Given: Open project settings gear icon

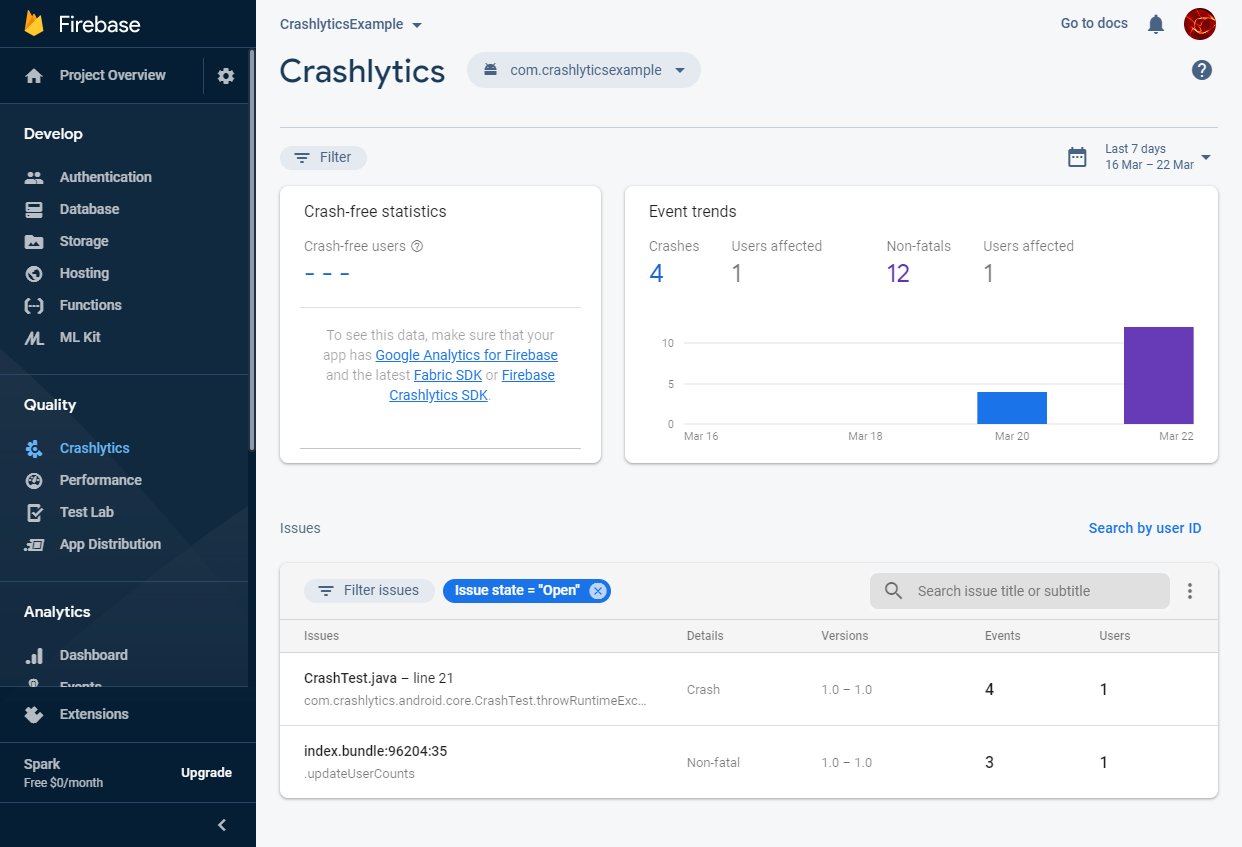Looking at the screenshot, I should tap(226, 76).
